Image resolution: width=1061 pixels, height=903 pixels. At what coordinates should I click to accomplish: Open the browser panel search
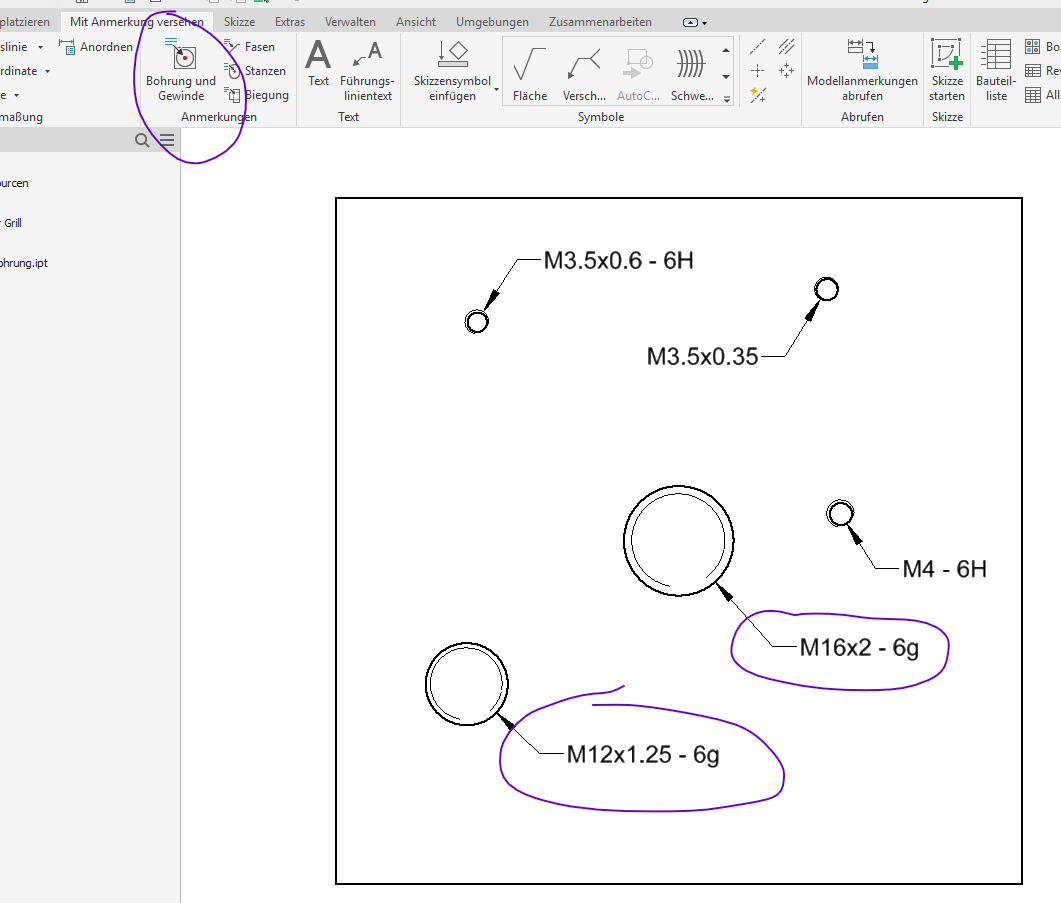coord(143,141)
